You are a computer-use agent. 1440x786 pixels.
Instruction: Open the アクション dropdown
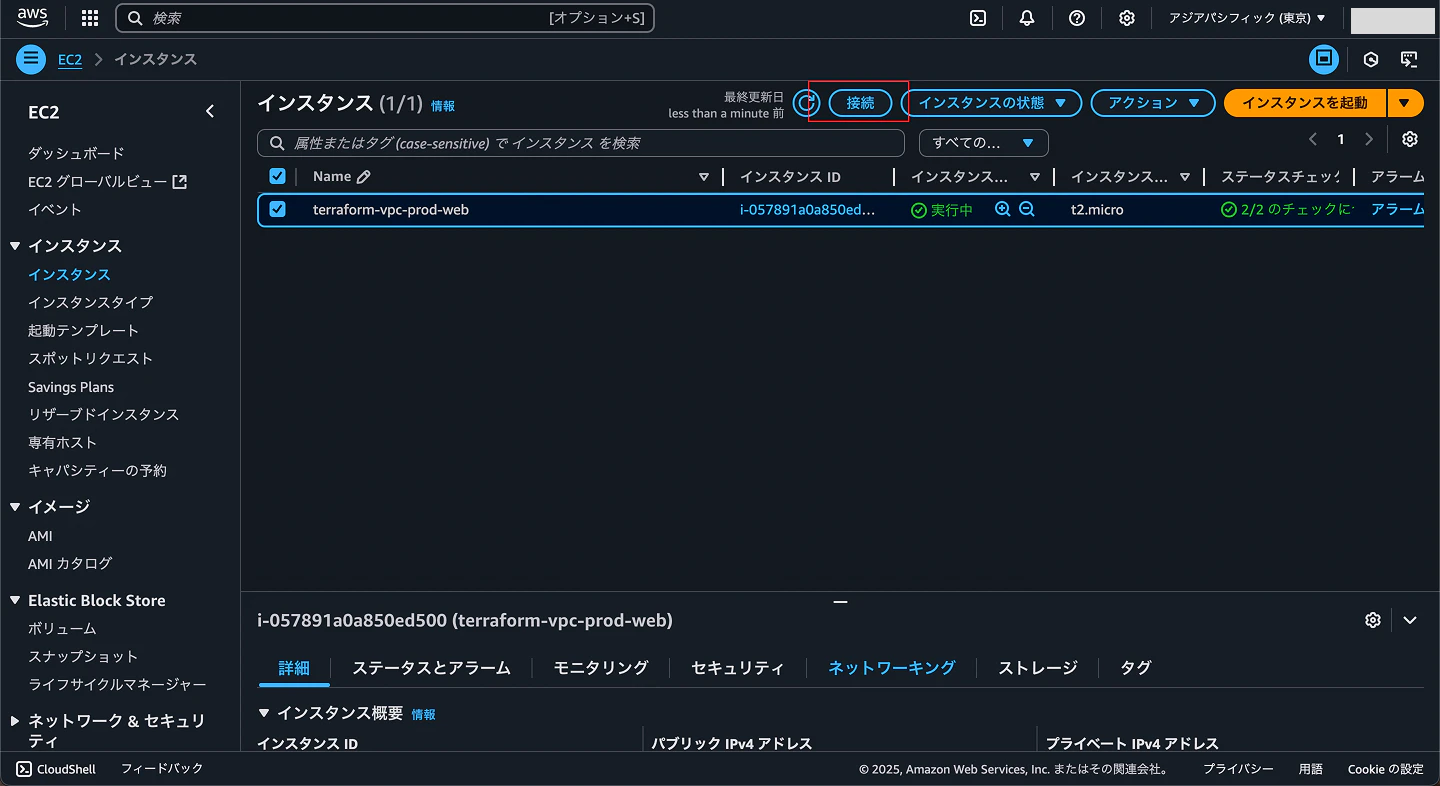click(x=1152, y=102)
